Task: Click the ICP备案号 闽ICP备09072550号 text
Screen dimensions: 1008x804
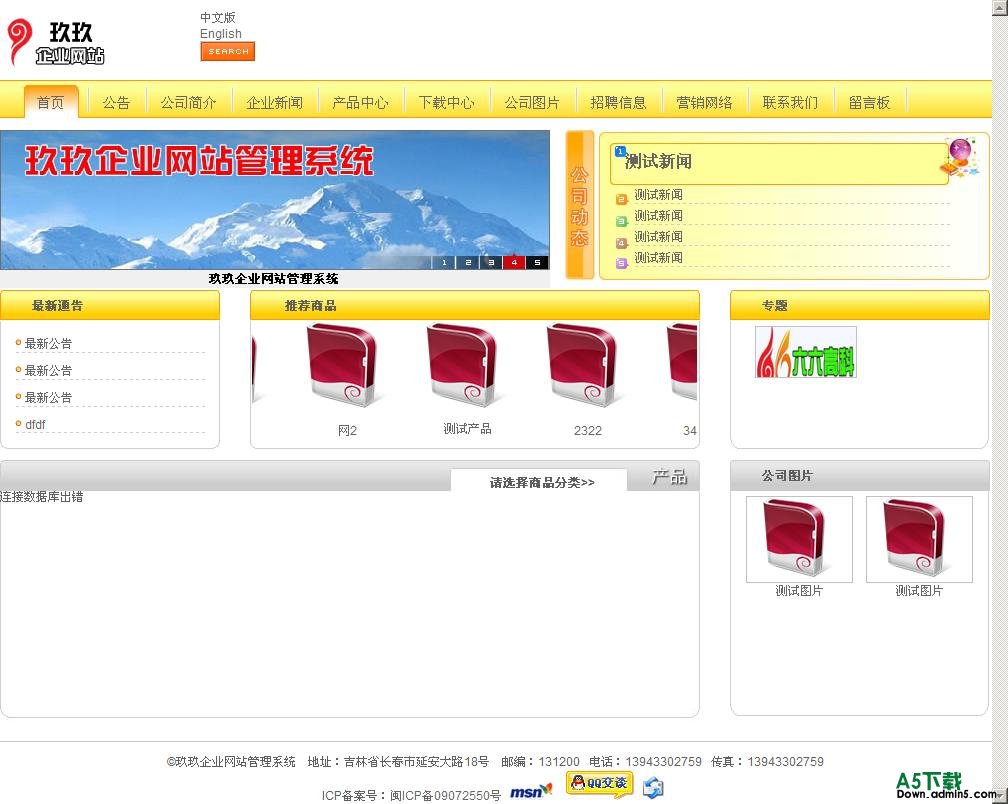Action: point(411,795)
